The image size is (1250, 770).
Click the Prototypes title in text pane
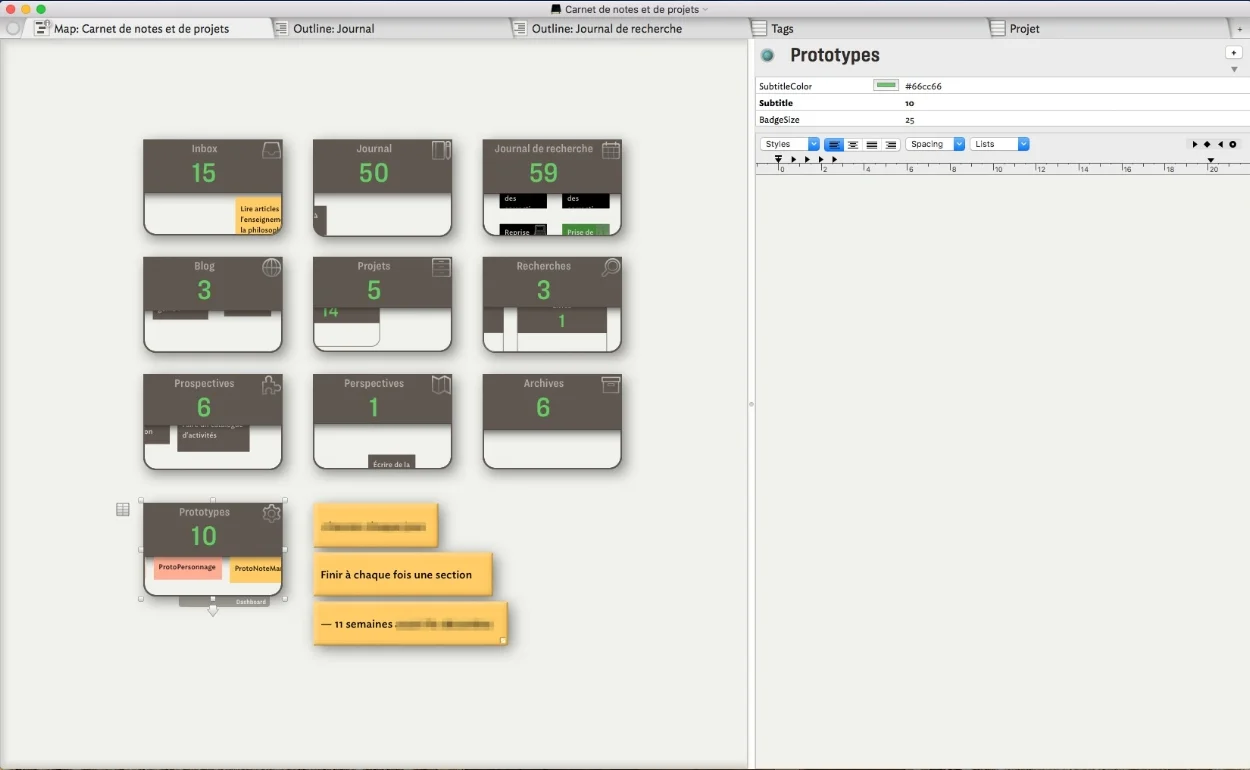[835, 56]
